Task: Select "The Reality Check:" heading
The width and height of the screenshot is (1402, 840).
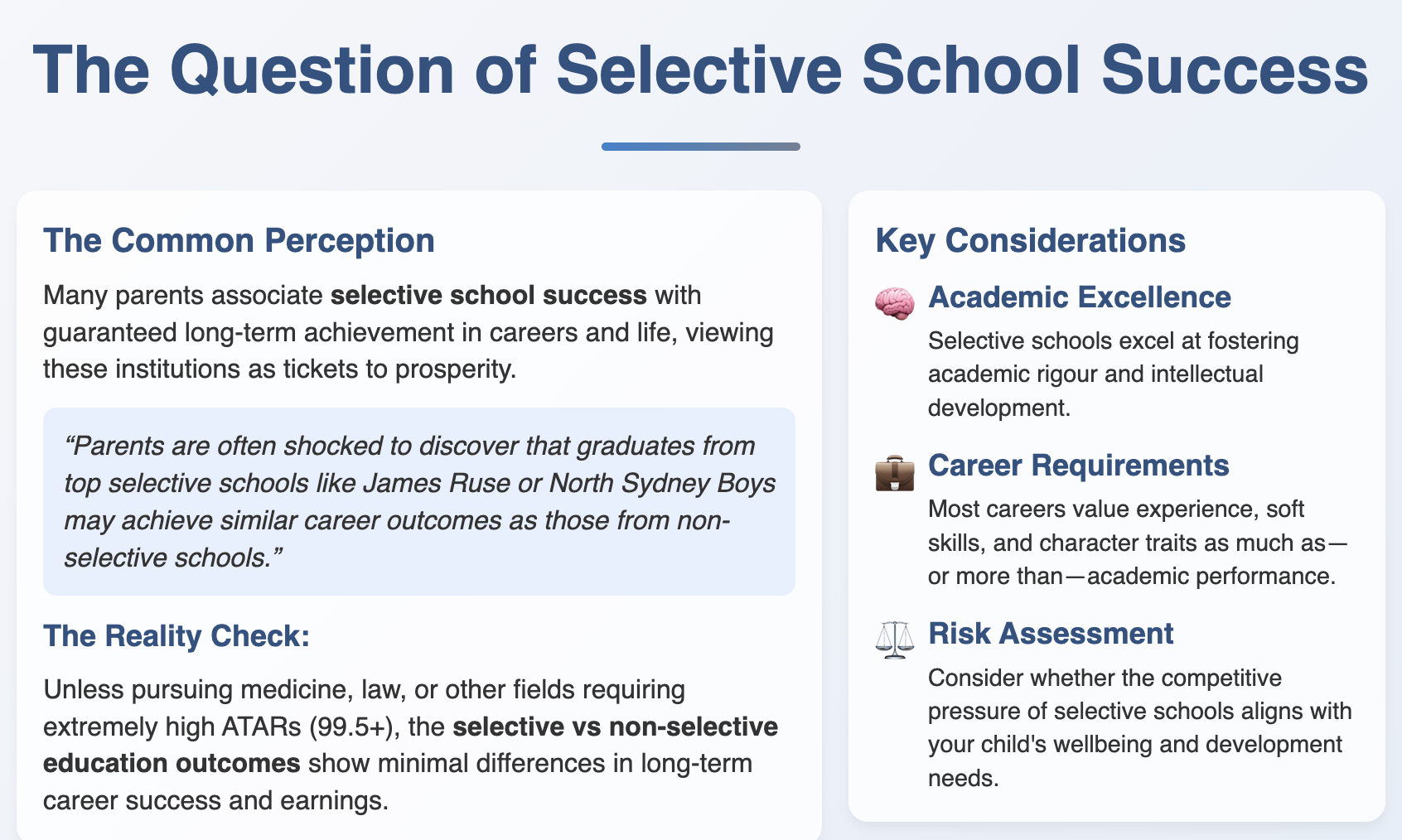Action: 176,636
